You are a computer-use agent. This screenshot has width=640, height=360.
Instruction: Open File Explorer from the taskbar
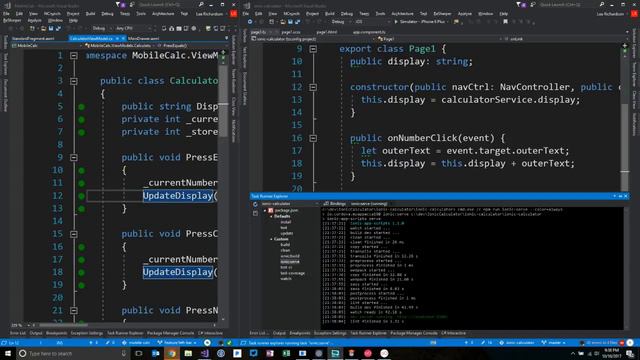point(188,353)
